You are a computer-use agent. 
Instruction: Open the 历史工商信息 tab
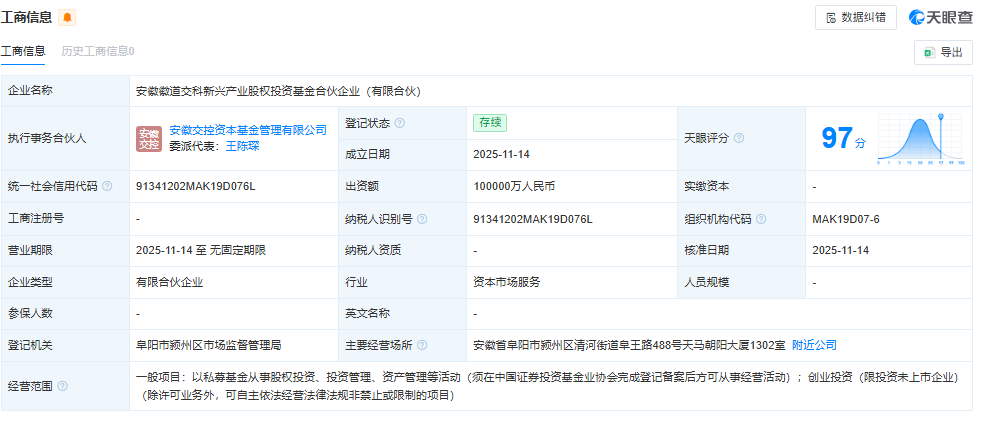tap(97, 51)
